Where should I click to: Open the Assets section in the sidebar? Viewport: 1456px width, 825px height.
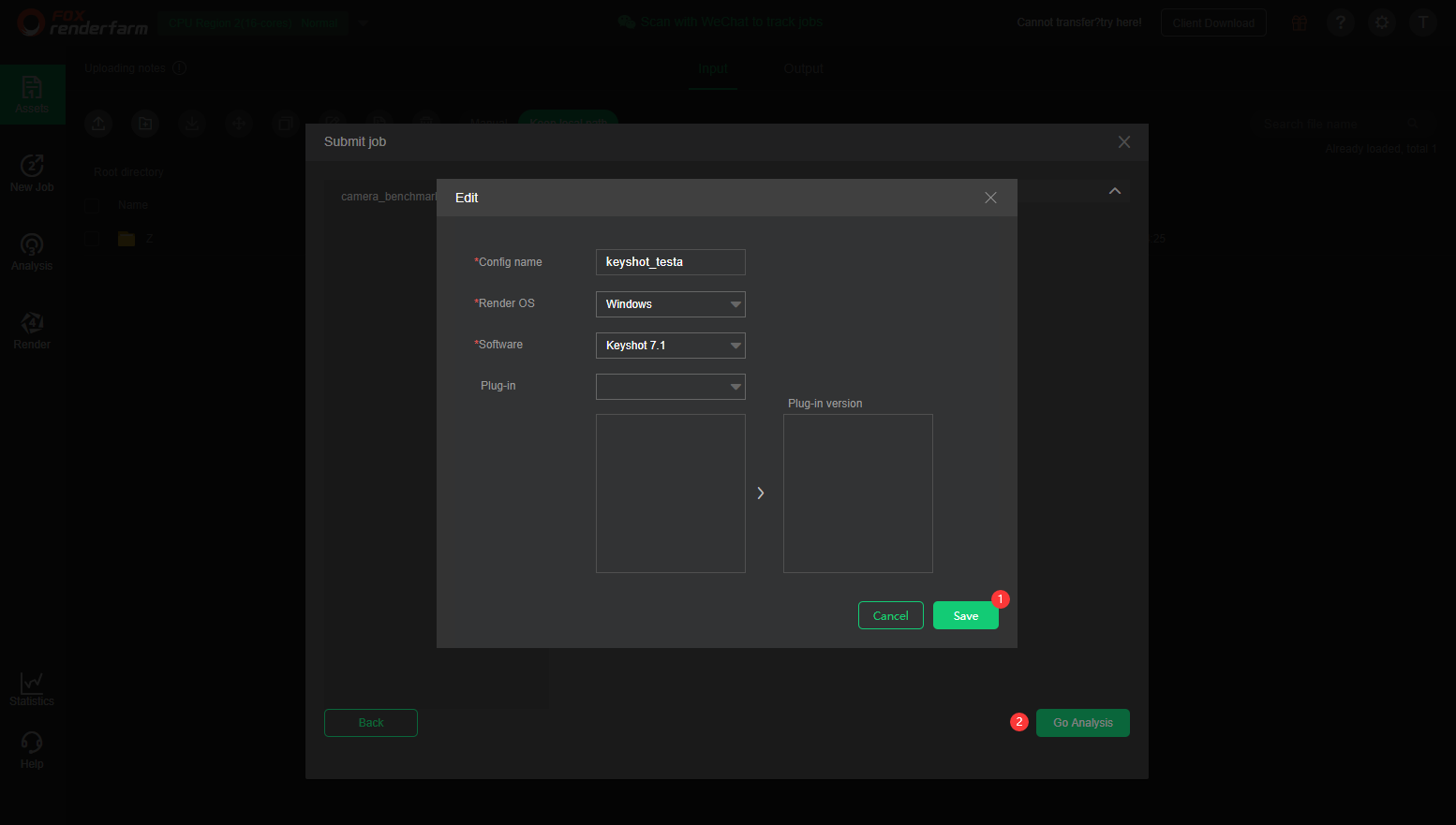(32, 95)
